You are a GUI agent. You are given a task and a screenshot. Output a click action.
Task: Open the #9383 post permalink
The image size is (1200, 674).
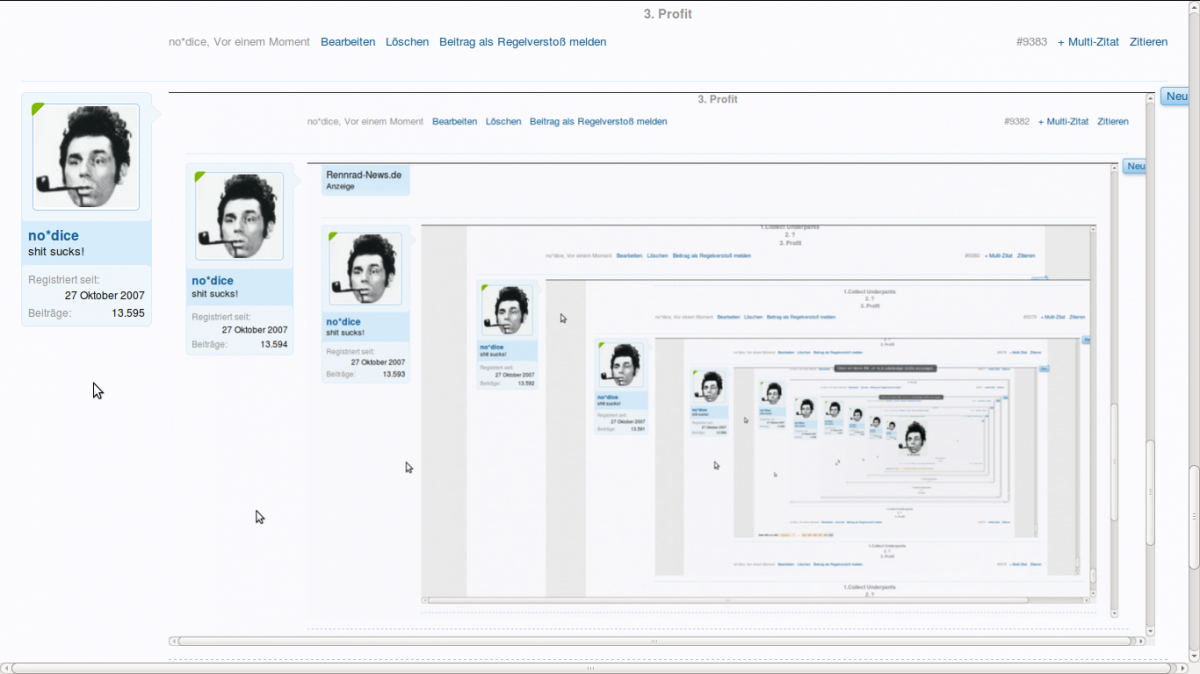(1031, 42)
